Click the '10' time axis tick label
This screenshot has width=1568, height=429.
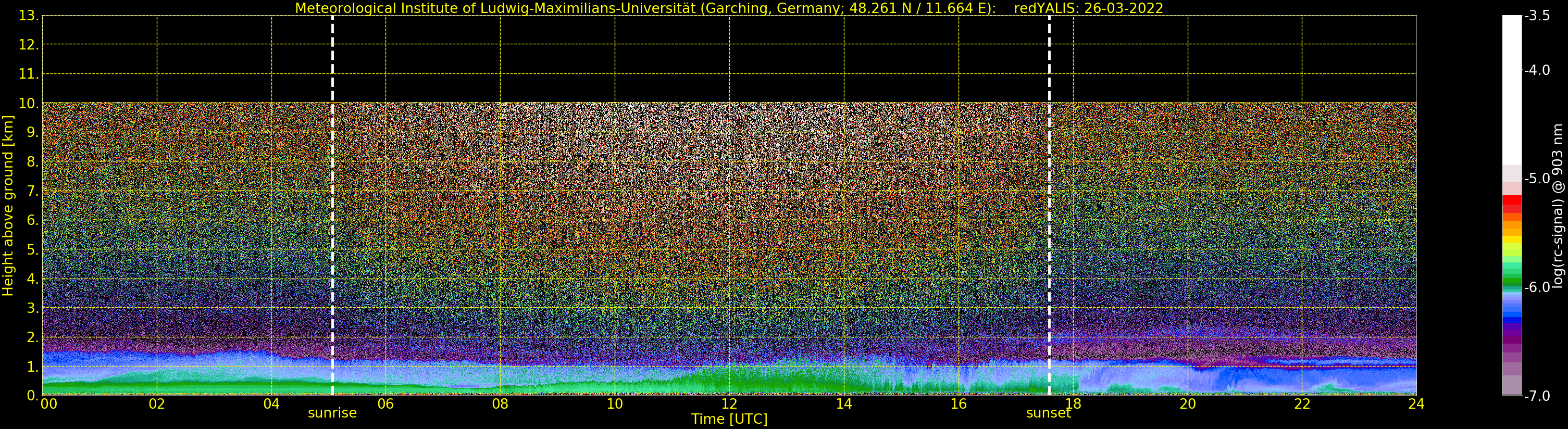point(615,404)
